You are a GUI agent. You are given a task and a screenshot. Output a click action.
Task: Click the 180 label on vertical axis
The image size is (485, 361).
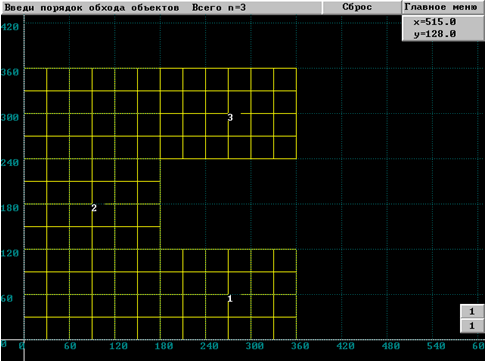(10, 208)
